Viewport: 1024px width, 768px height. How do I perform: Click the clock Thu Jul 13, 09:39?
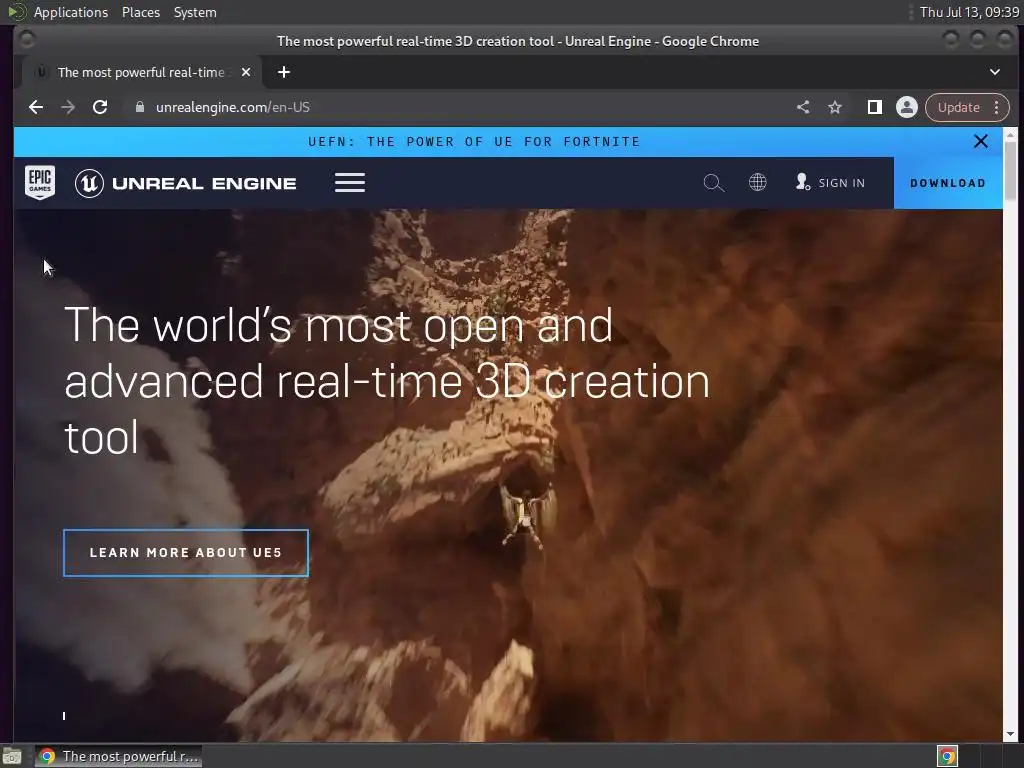[x=970, y=12]
